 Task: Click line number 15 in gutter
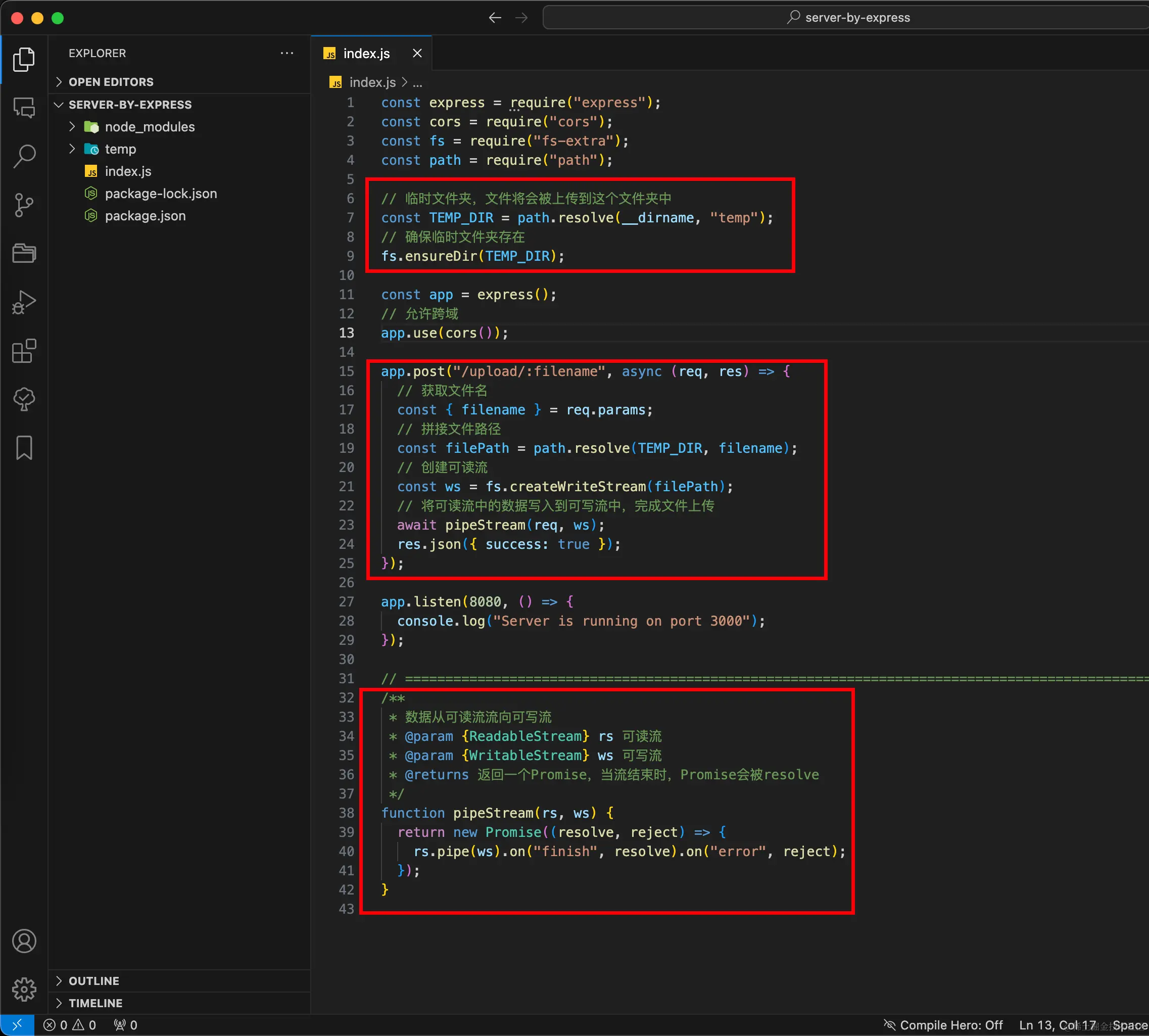347,371
